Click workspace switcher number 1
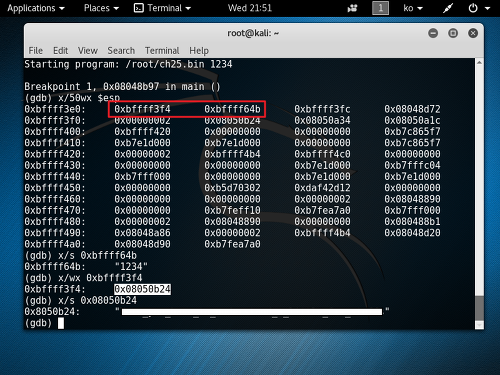The height and width of the screenshot is (375, 500). tap(380, 8)
